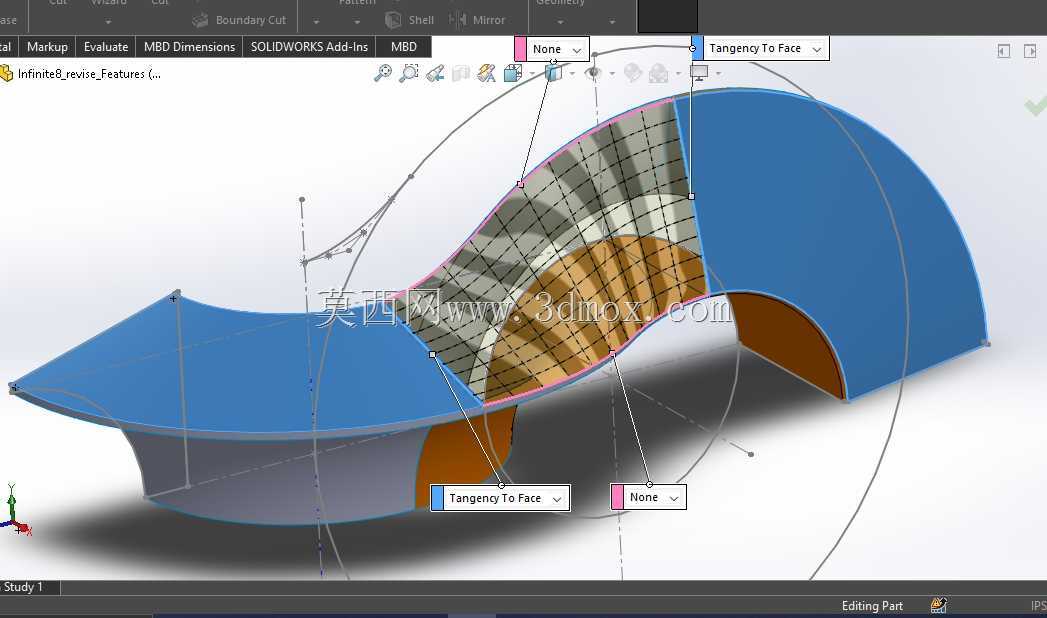This screenshot has height=618, width=1047.
Task: Click the View Orientation cube icon
Action: [x=513, y=73]
